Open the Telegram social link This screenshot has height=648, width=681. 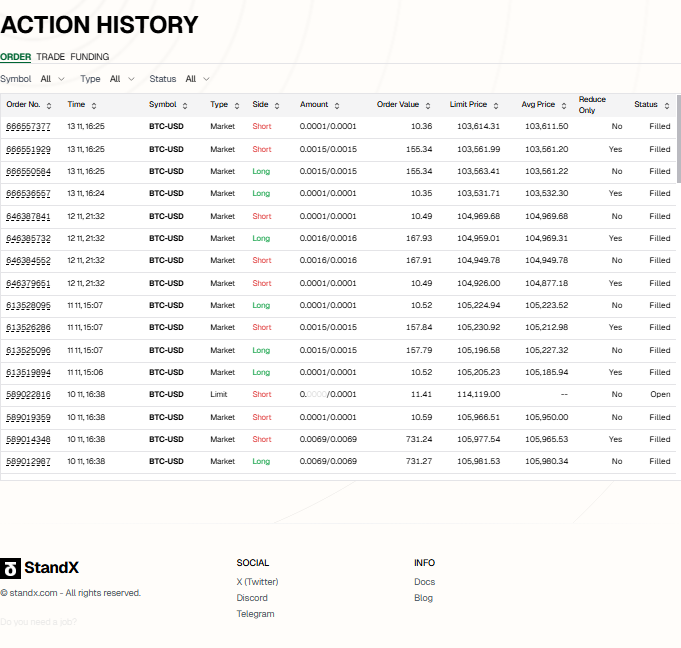click(x=255, y=614)
